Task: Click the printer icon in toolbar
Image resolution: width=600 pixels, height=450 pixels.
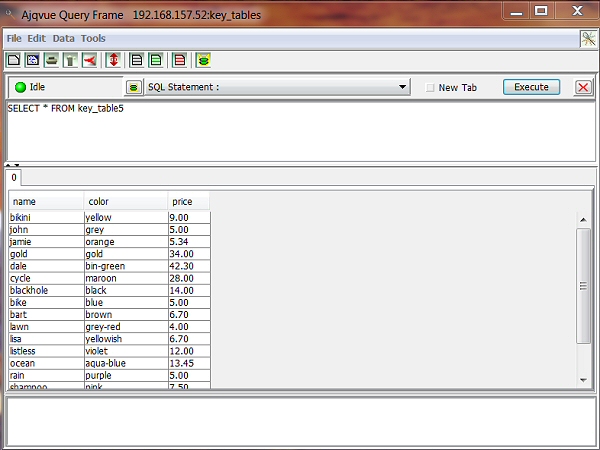Action: tap(49, 60)
